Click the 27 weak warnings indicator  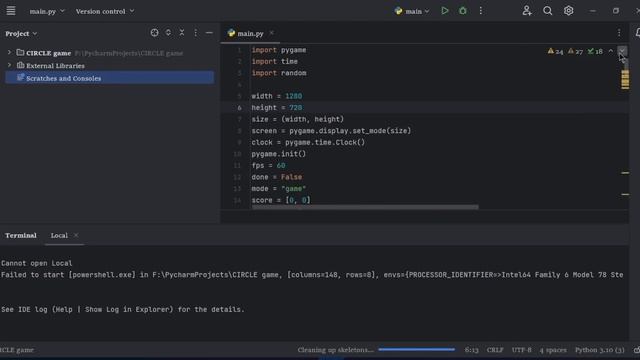(576, 51)
